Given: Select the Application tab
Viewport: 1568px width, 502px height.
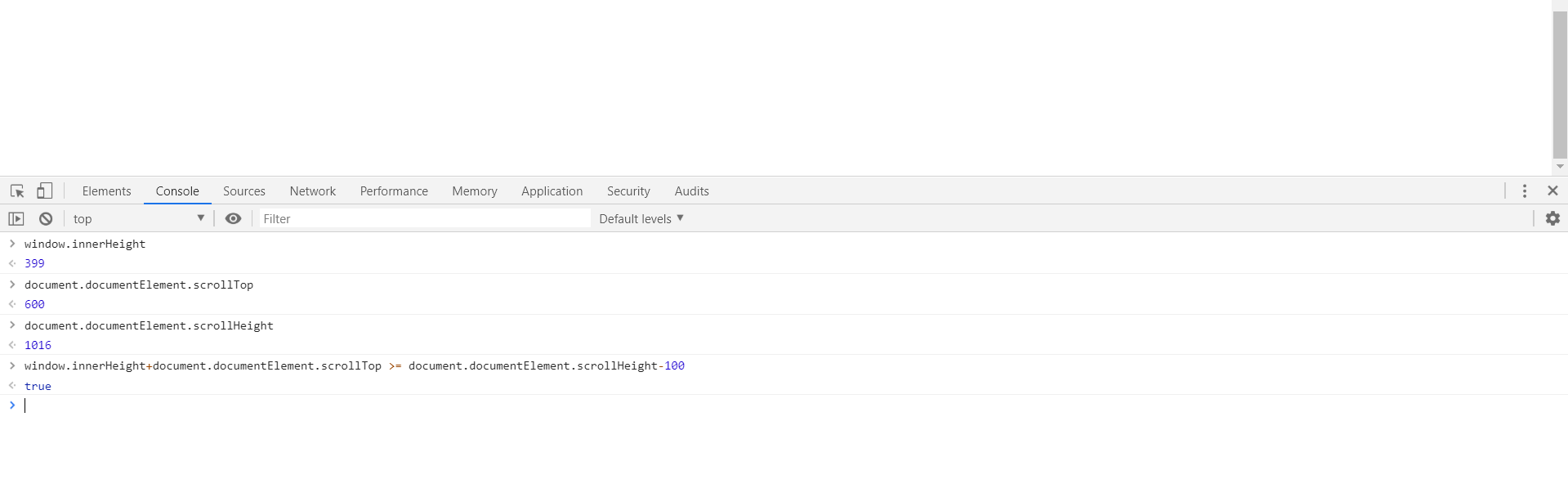Looking at the screenshot, I should click(x=552, y=191).
